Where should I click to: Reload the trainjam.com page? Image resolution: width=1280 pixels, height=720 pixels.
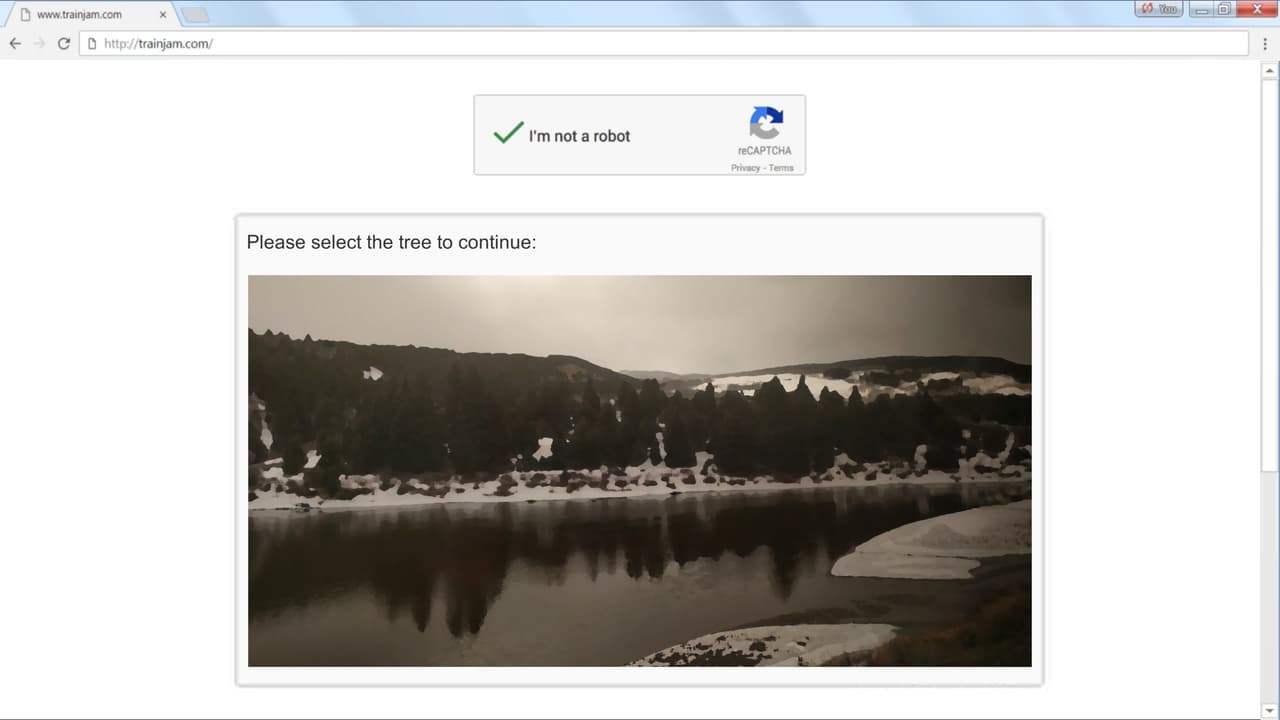coord(64,43)
